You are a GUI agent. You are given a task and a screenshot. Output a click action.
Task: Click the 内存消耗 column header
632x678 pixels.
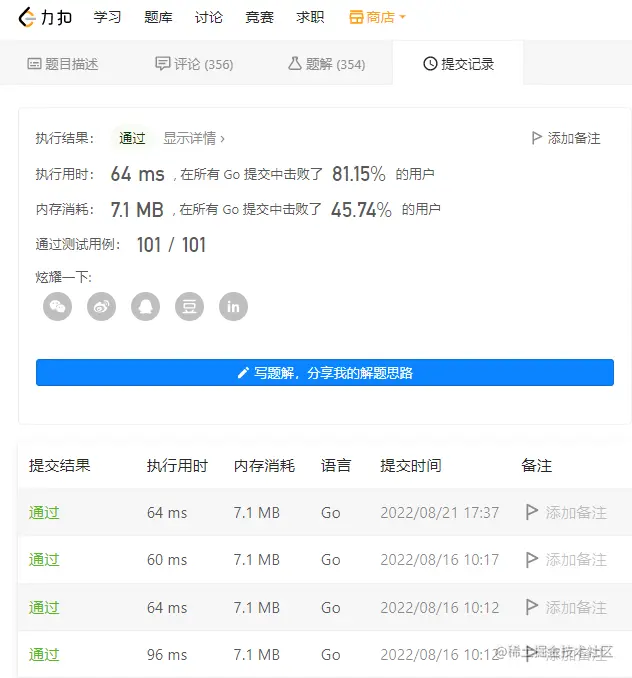click(x=264, y=466)
